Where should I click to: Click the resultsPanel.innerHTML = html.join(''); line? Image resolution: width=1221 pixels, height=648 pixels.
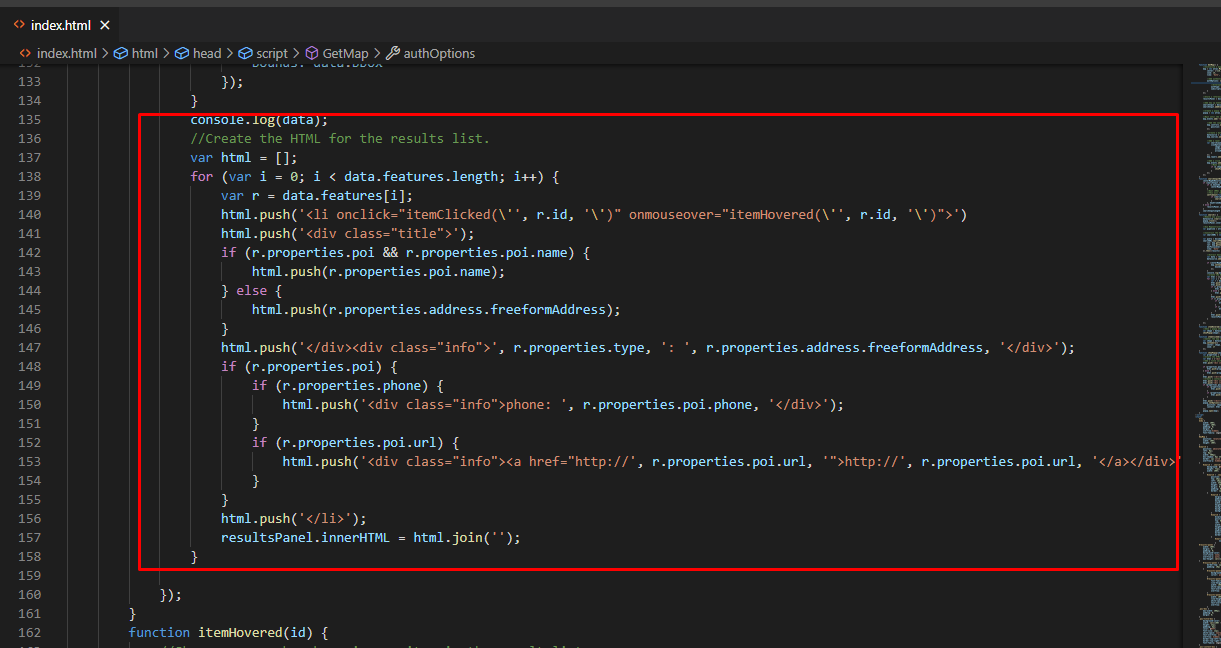point(371,537)
